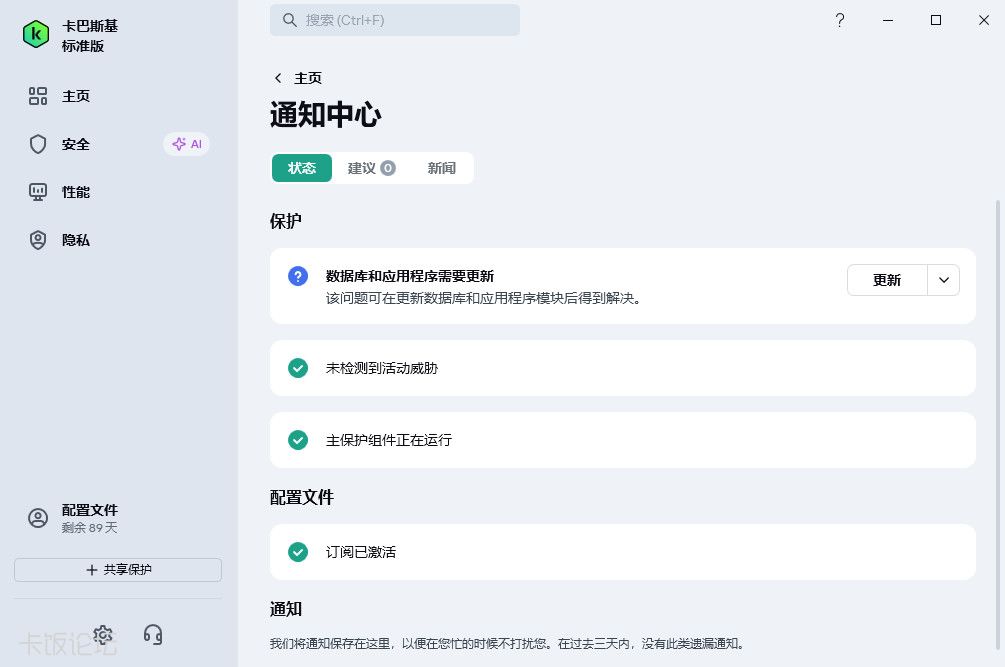
Task: Focus the 搜索 (Ctrl+F) search field
Action: pyautogui.click(x=395, y=21)
